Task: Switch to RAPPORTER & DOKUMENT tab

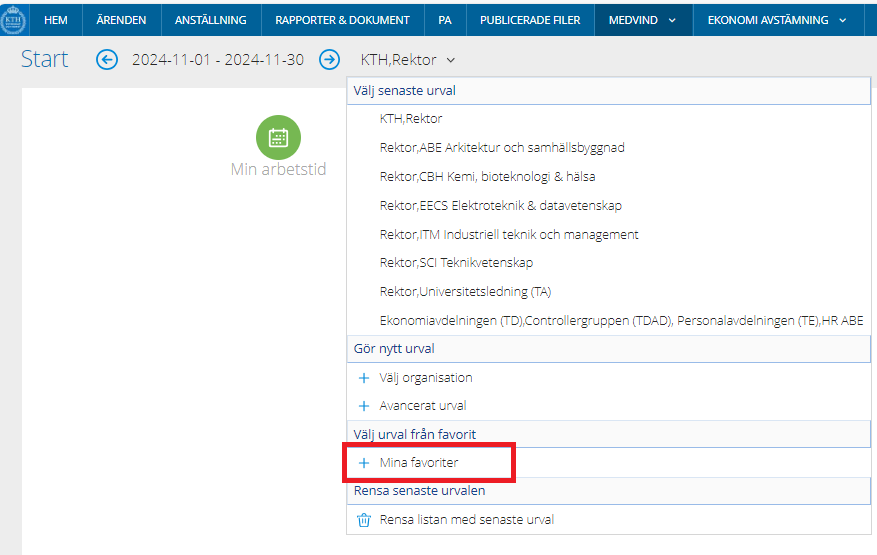Action: point(342,20)
